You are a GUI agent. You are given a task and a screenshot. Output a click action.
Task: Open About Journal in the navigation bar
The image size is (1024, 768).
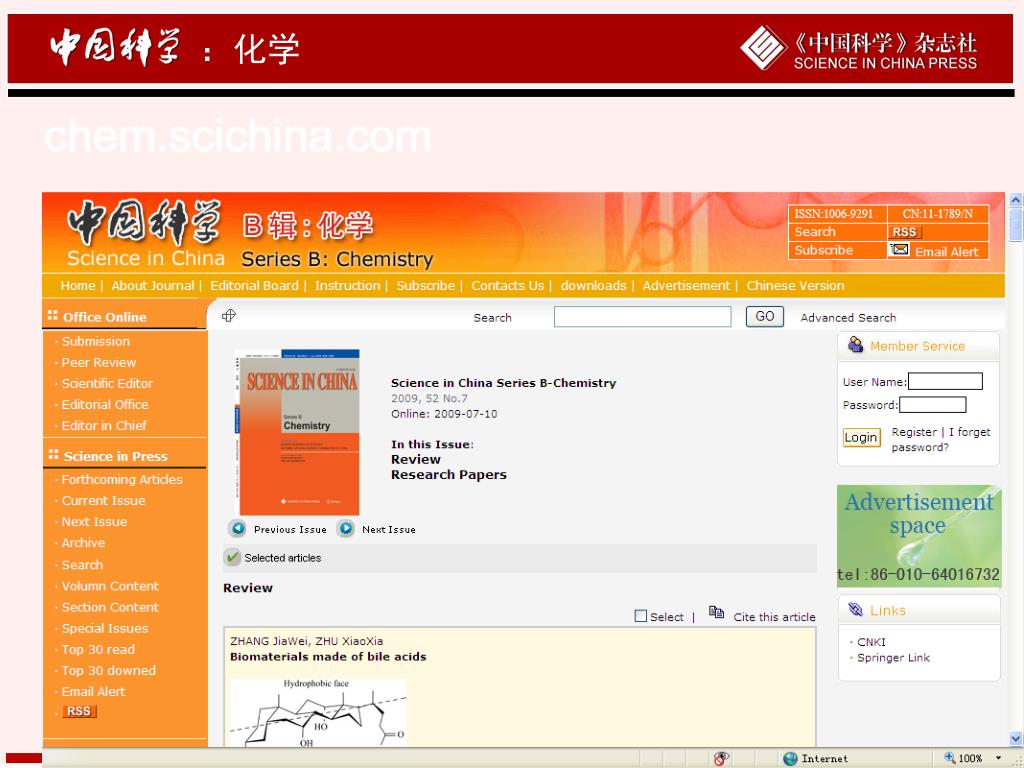point(153,285)
